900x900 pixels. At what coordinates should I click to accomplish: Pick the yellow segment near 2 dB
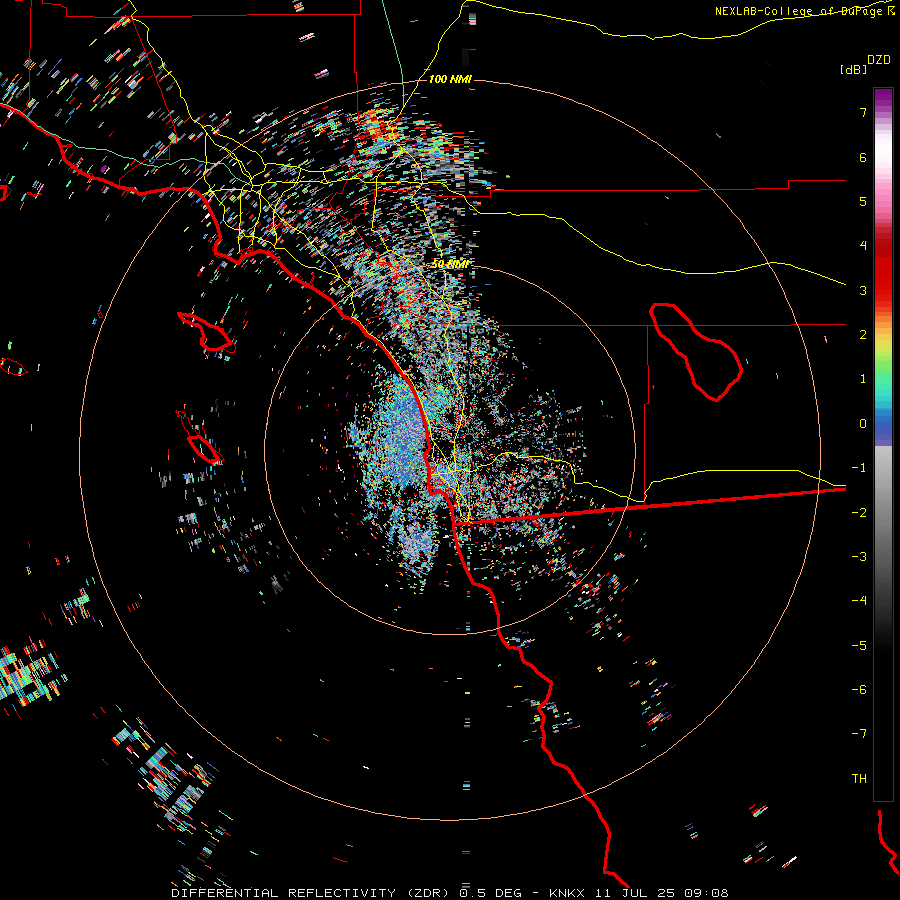point(883,339)
